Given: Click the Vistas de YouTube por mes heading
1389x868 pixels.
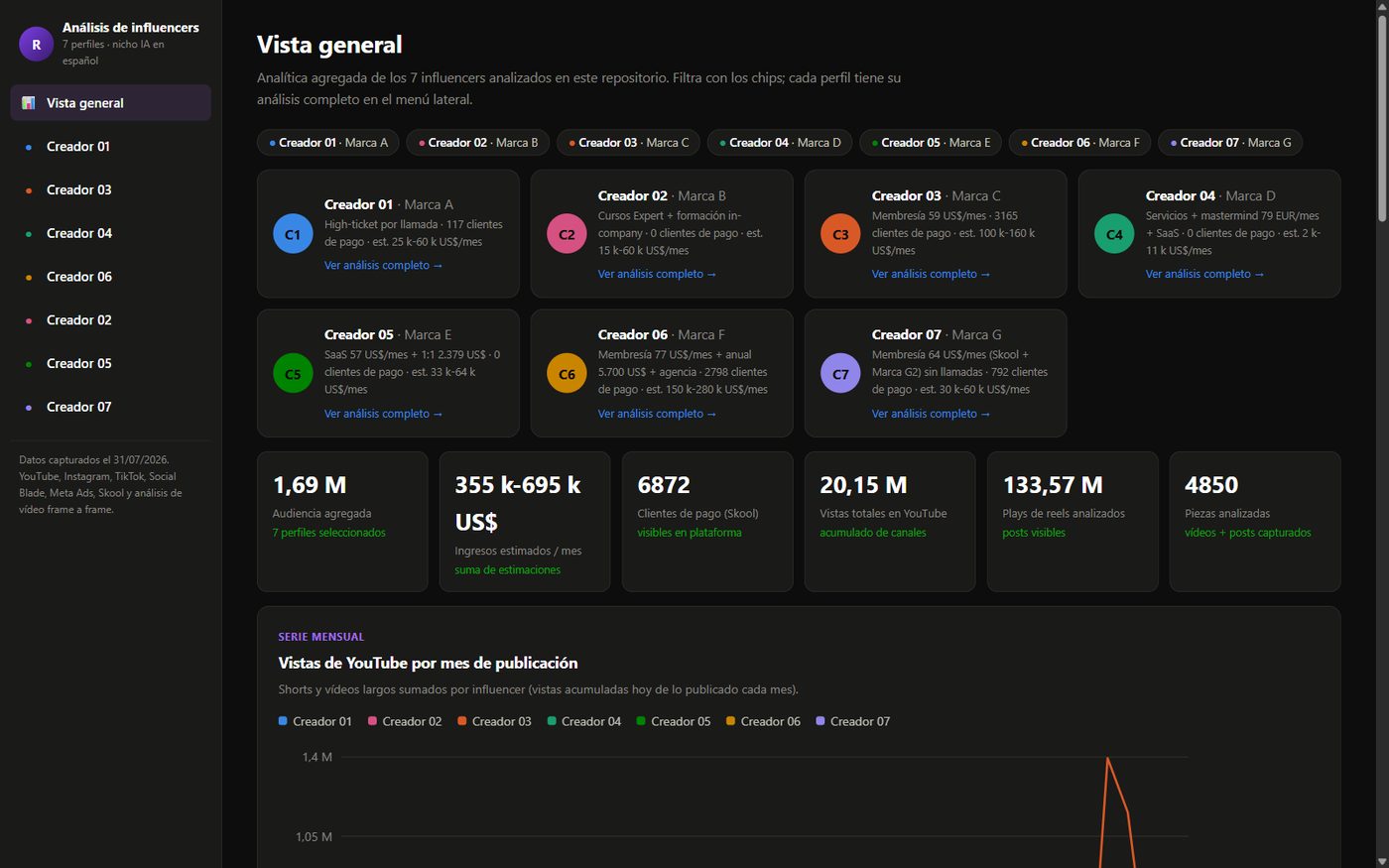Looking at the screenshot, I should pyautogui.click(x=428, y=663).
